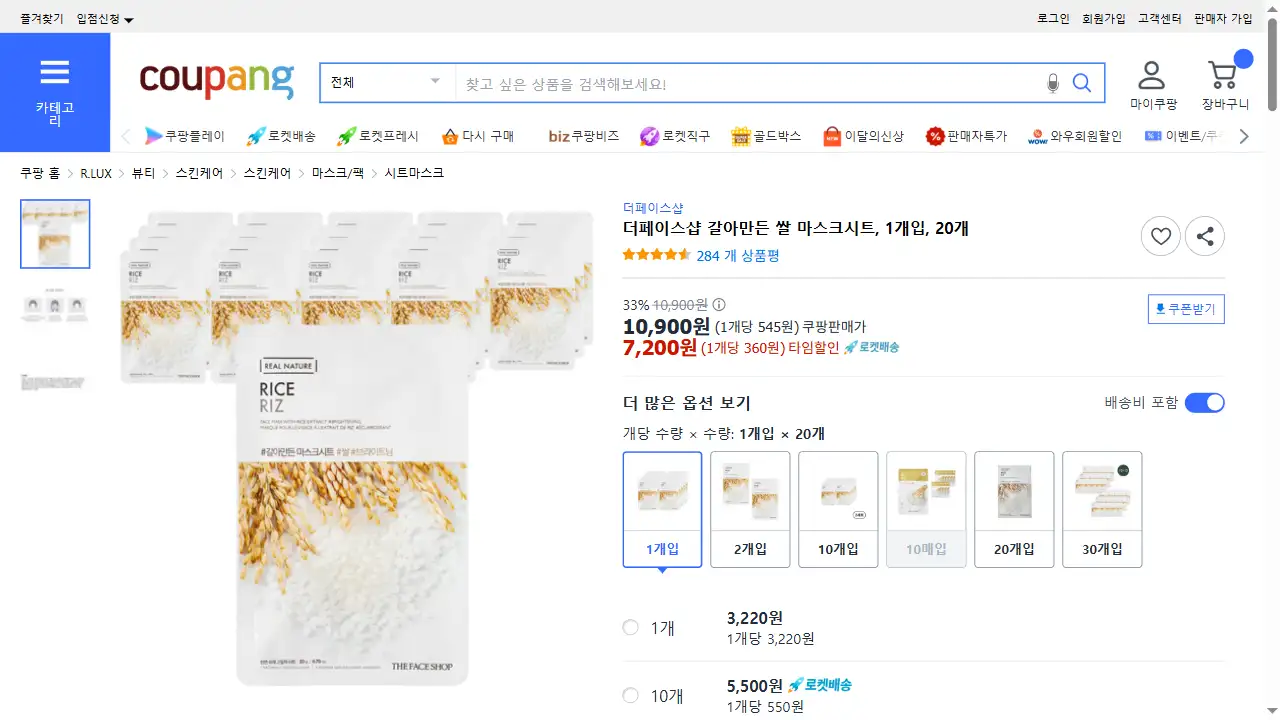This screenshot has height=720, width=1280.
Task: Click the 더페이스샵 brand link
Action: 653,208
